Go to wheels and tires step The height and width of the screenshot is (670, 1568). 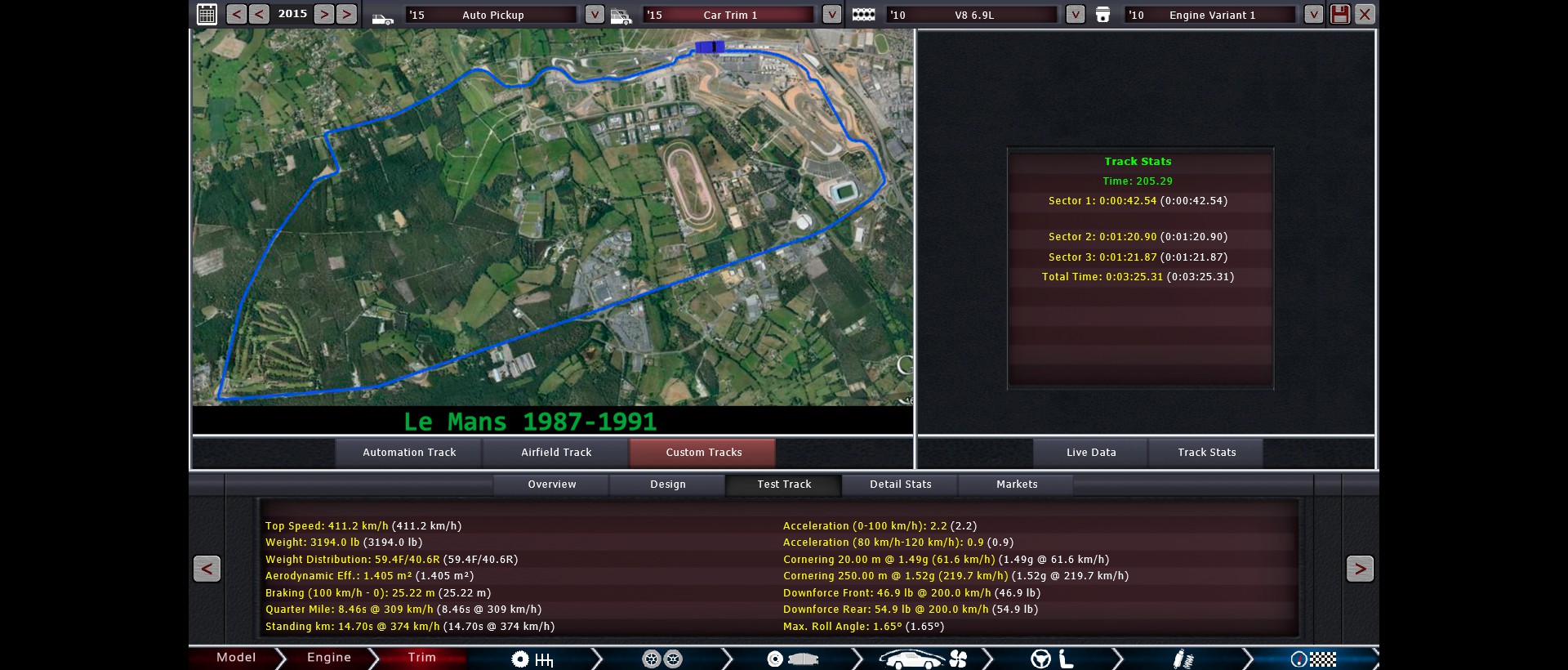[661, 659]
